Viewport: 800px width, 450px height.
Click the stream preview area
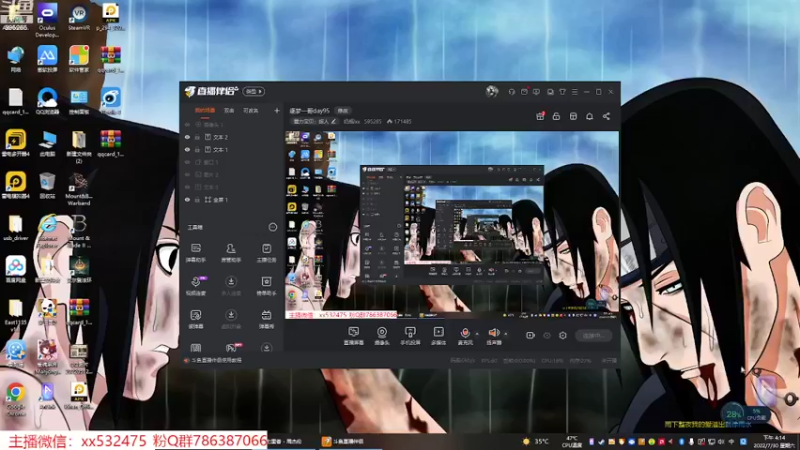pos(452,225)
